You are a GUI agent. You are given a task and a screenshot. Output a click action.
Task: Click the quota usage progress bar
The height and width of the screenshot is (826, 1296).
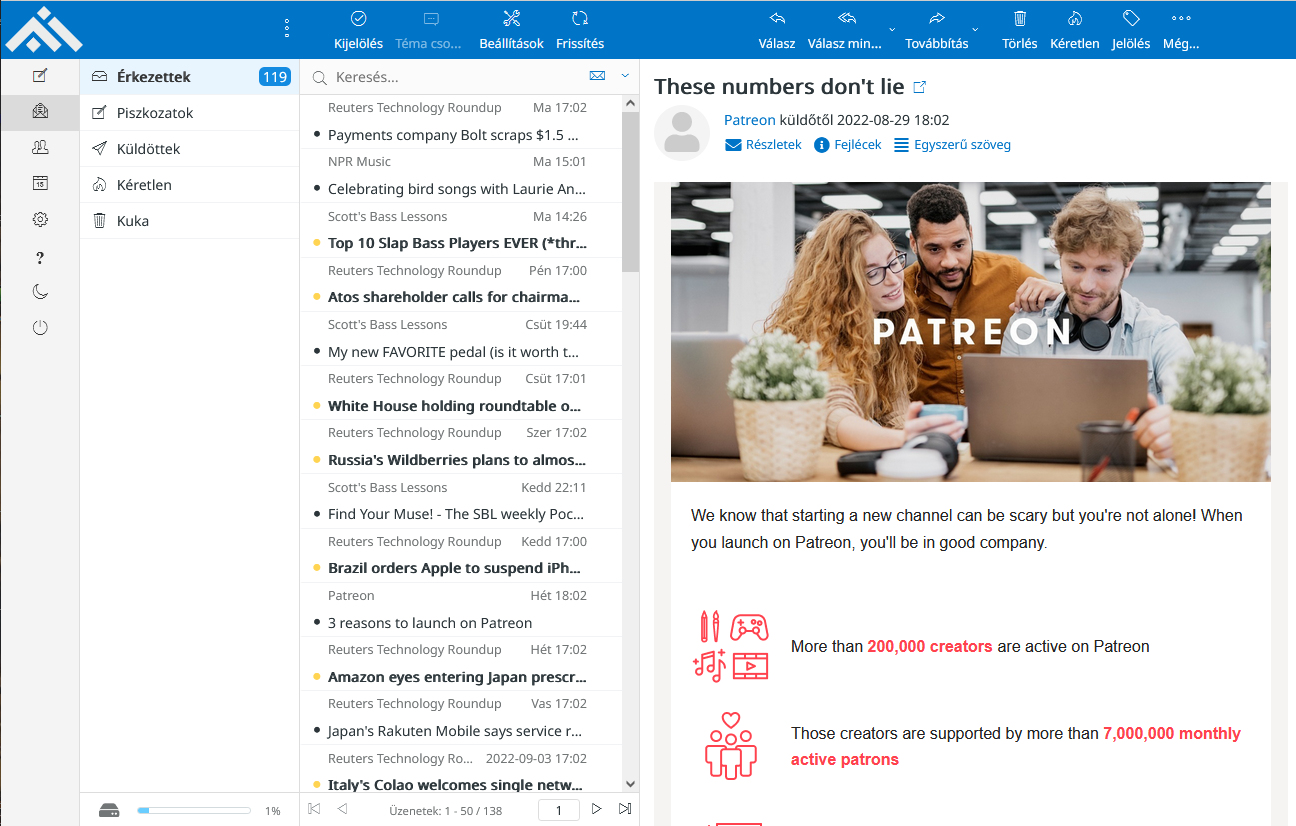[194, 810]
